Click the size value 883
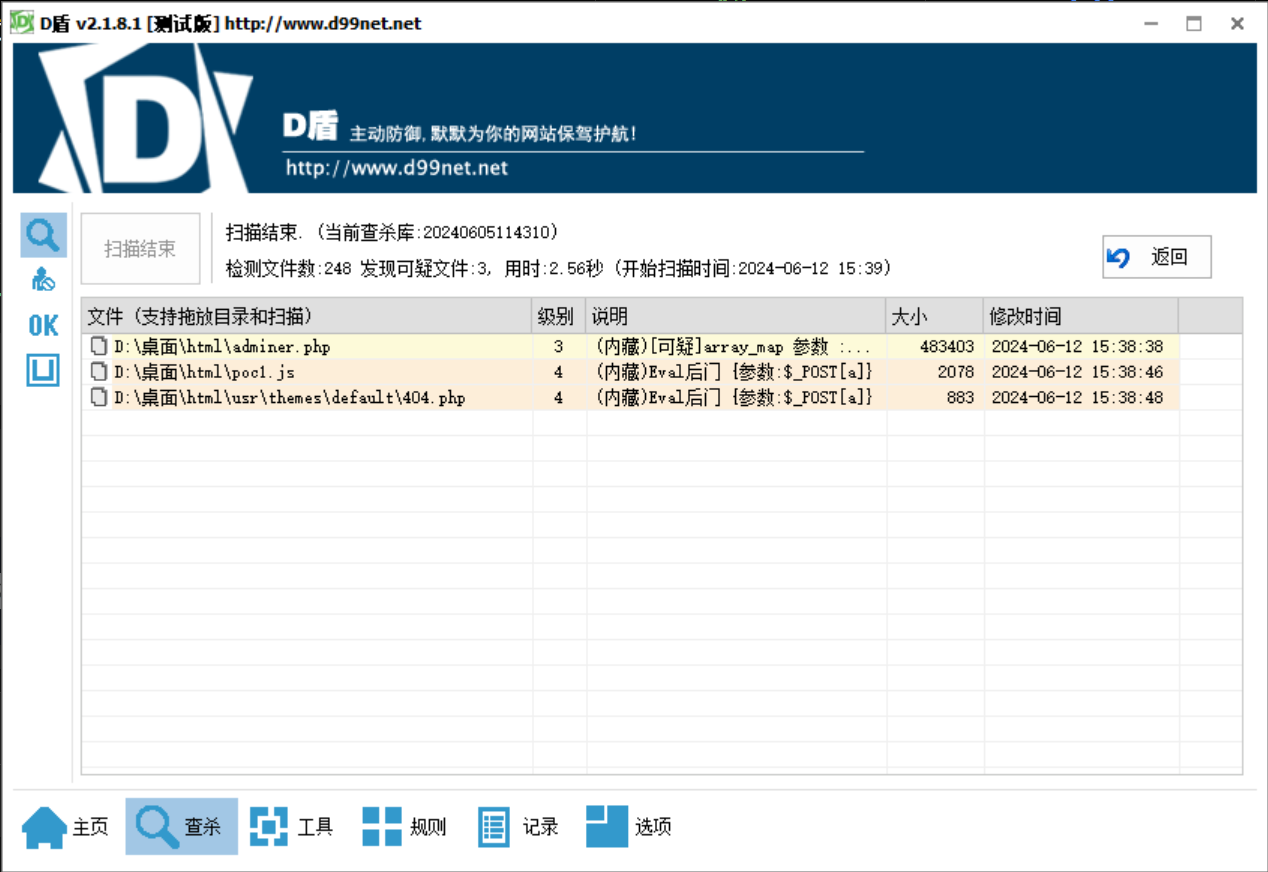Image resolution: width=1268 pixels, height=872 pixels. tap(960, 397)
